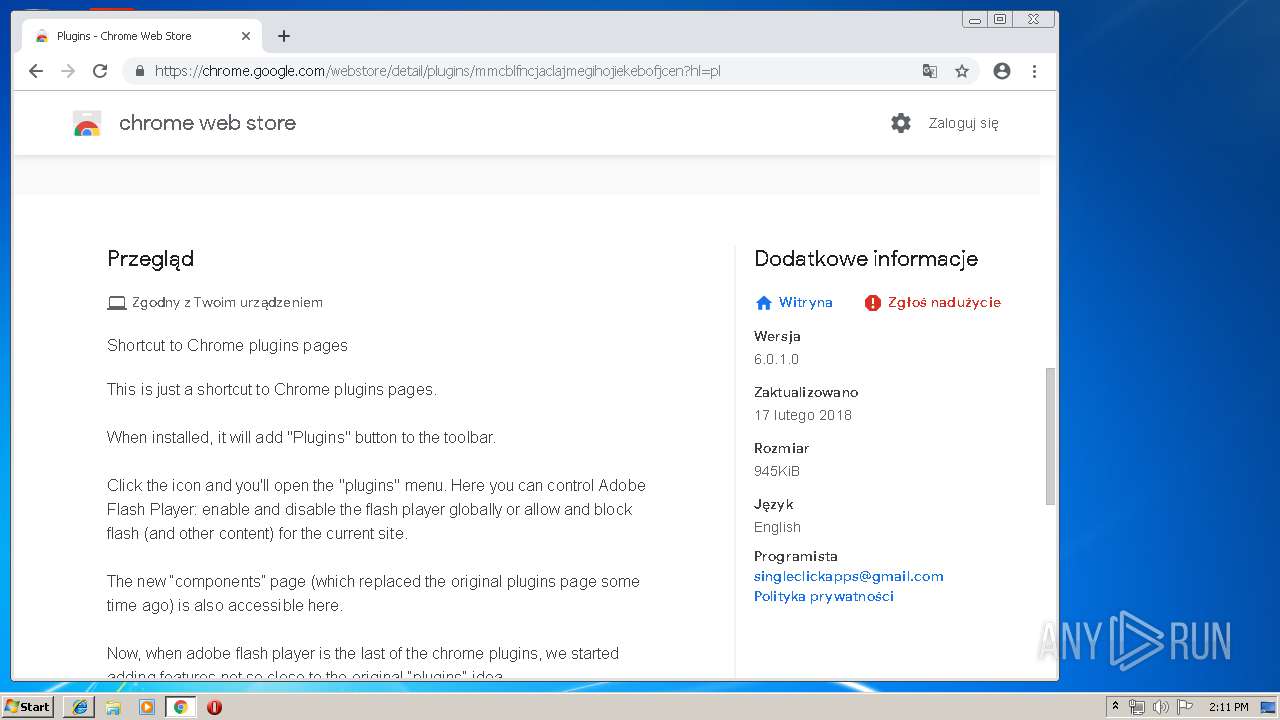This screenshot has width=1280, height=720.
Task: Click the language value English
Action: coord(777,527)
